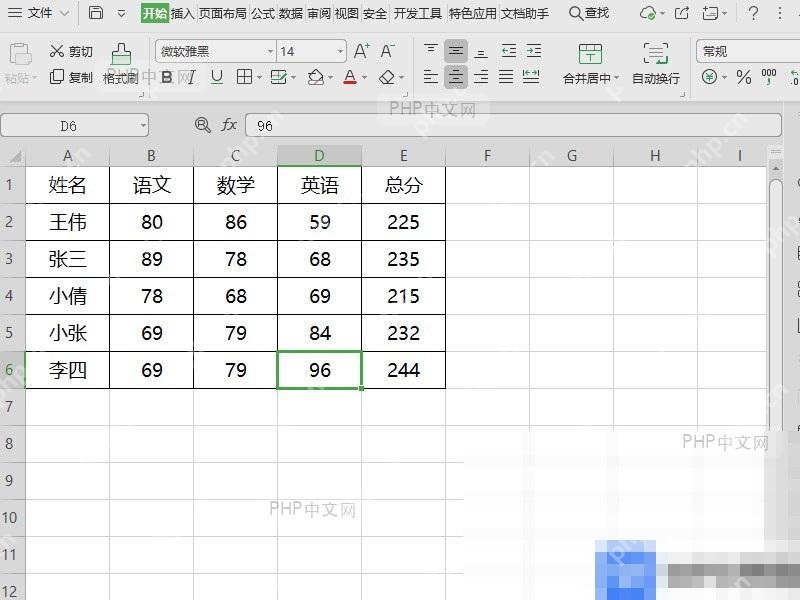This screenshot has width=800, height=600.
Task: Click the vertical scrollbar
Action: point(776,296)
